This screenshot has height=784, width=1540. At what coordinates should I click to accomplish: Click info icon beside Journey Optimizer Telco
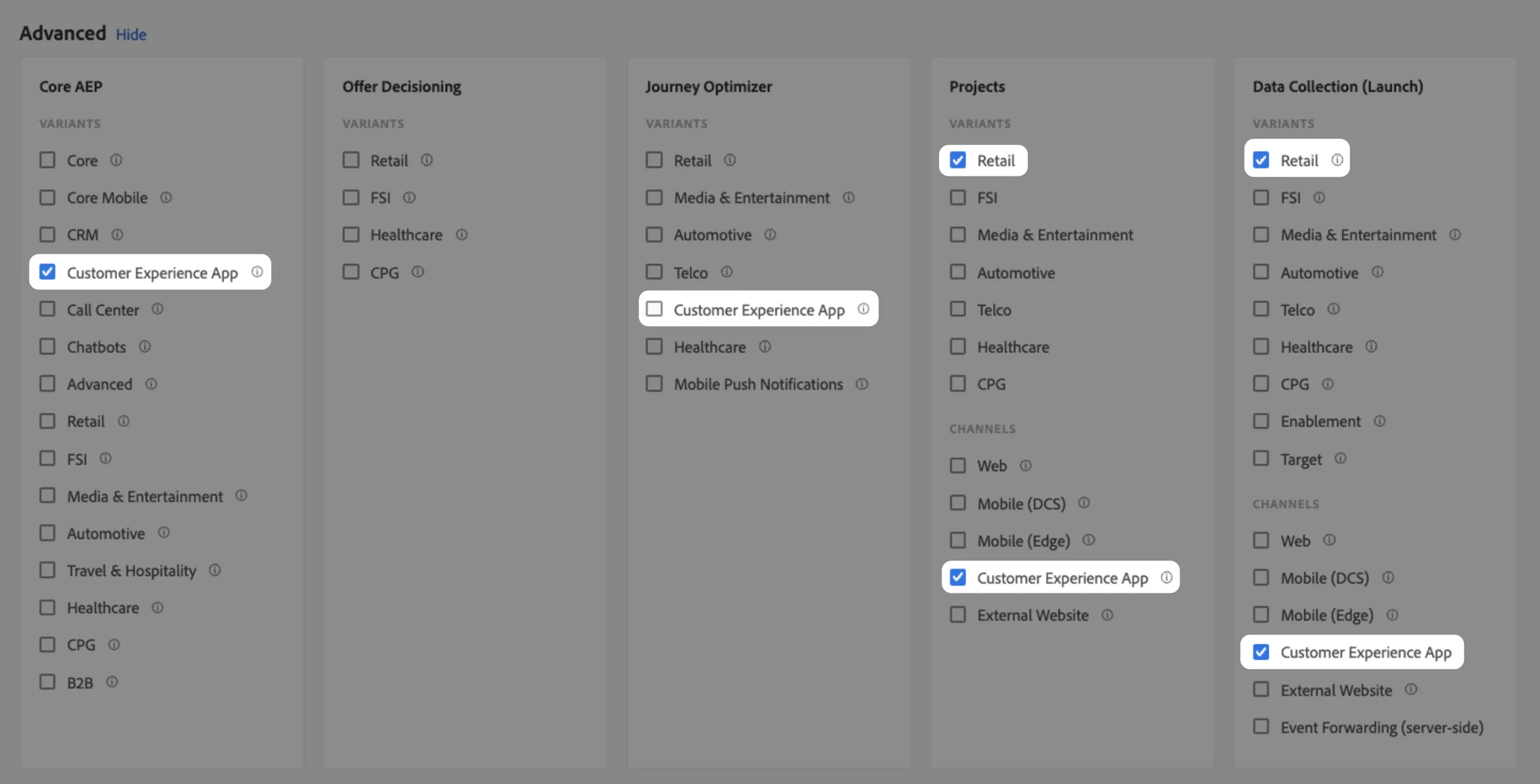click(727, 272)
